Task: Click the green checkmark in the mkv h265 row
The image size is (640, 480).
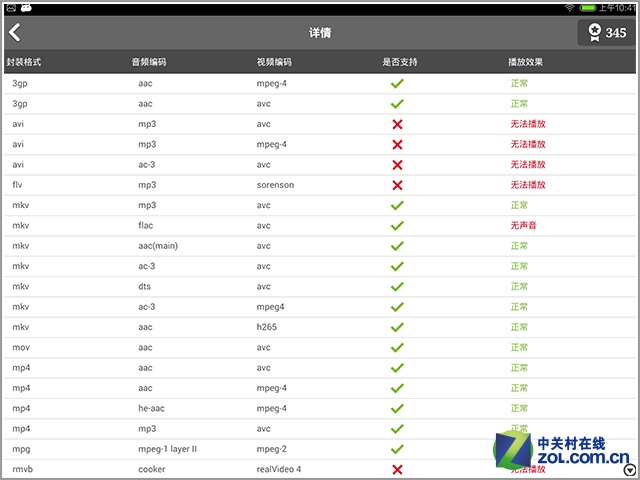Action: tap(397, 327)
